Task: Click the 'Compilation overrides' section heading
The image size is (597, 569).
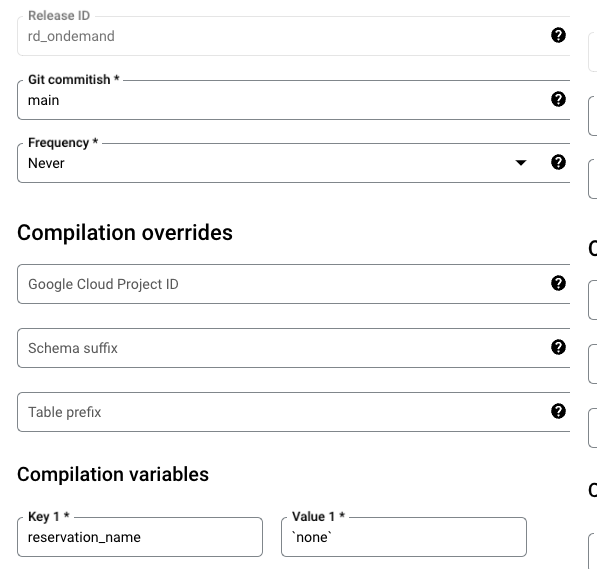Action: (x=125, y=233)
